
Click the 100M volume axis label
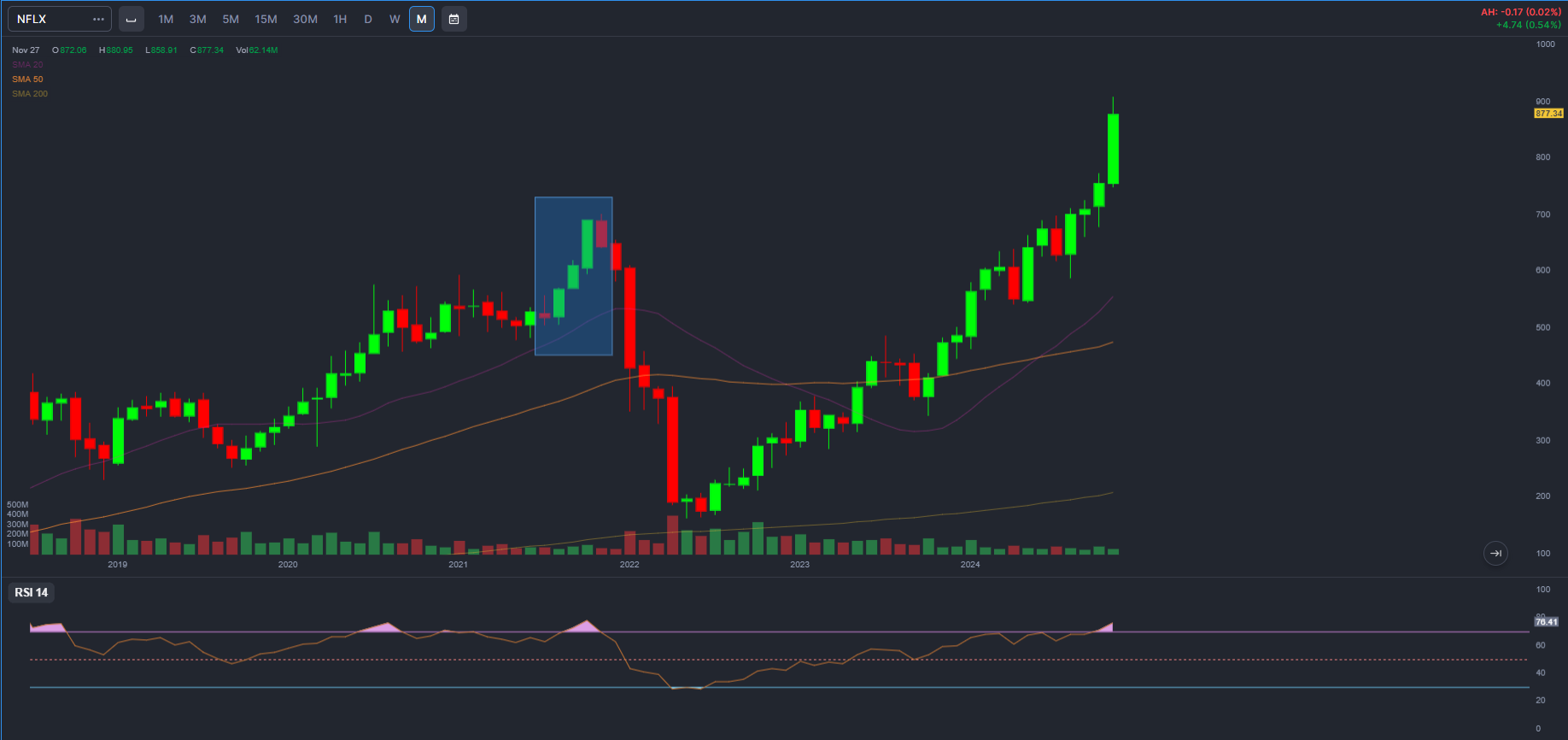click(x=18, y=544)
